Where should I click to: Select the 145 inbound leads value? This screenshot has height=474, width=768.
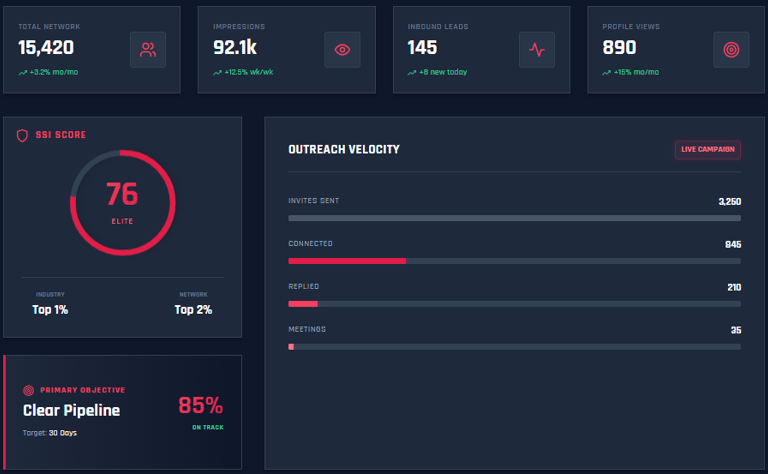point(422,47)
